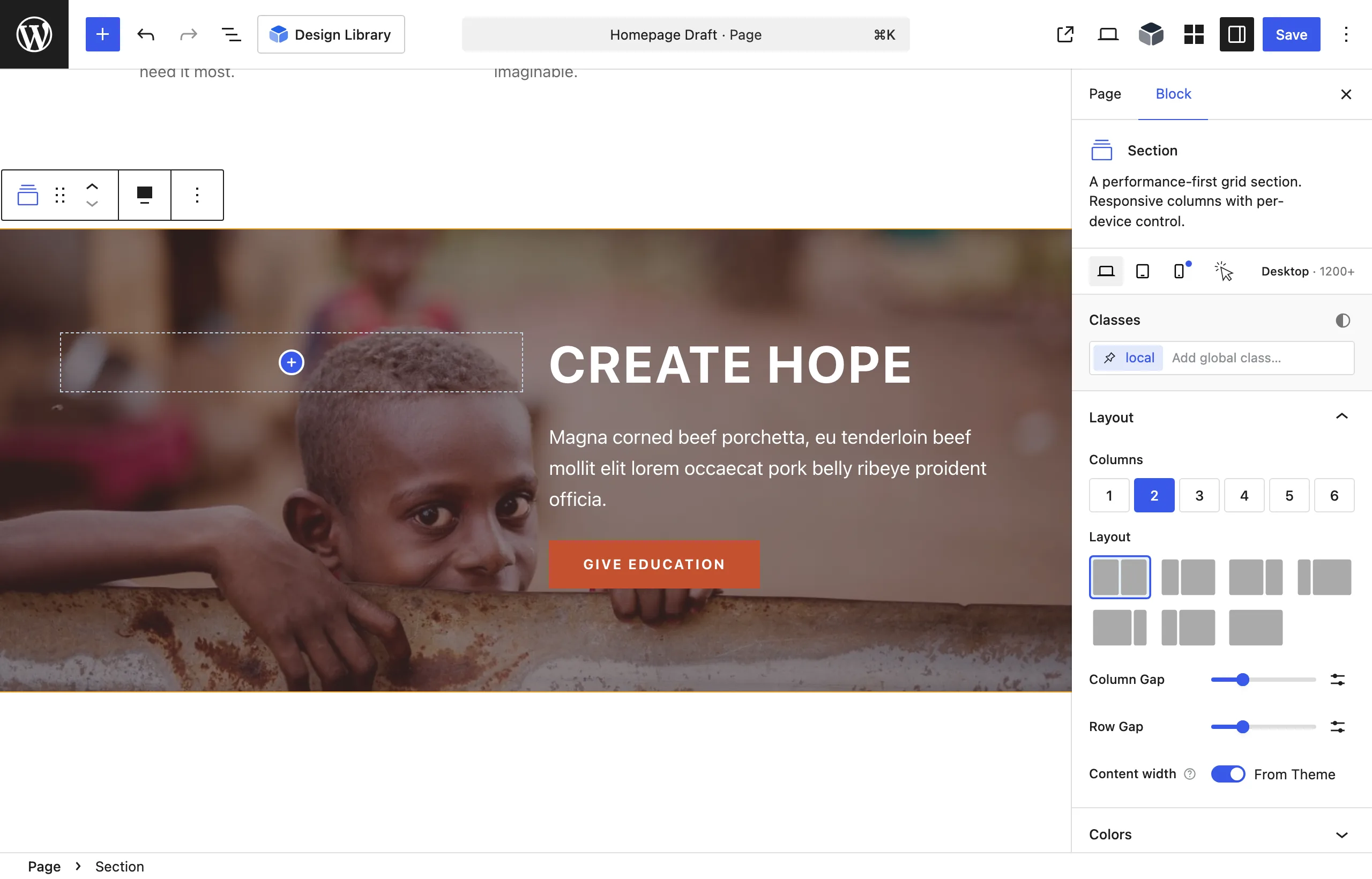Open the Design Library
This screenshot has width=1372, height=879.
tap(331, 34)
